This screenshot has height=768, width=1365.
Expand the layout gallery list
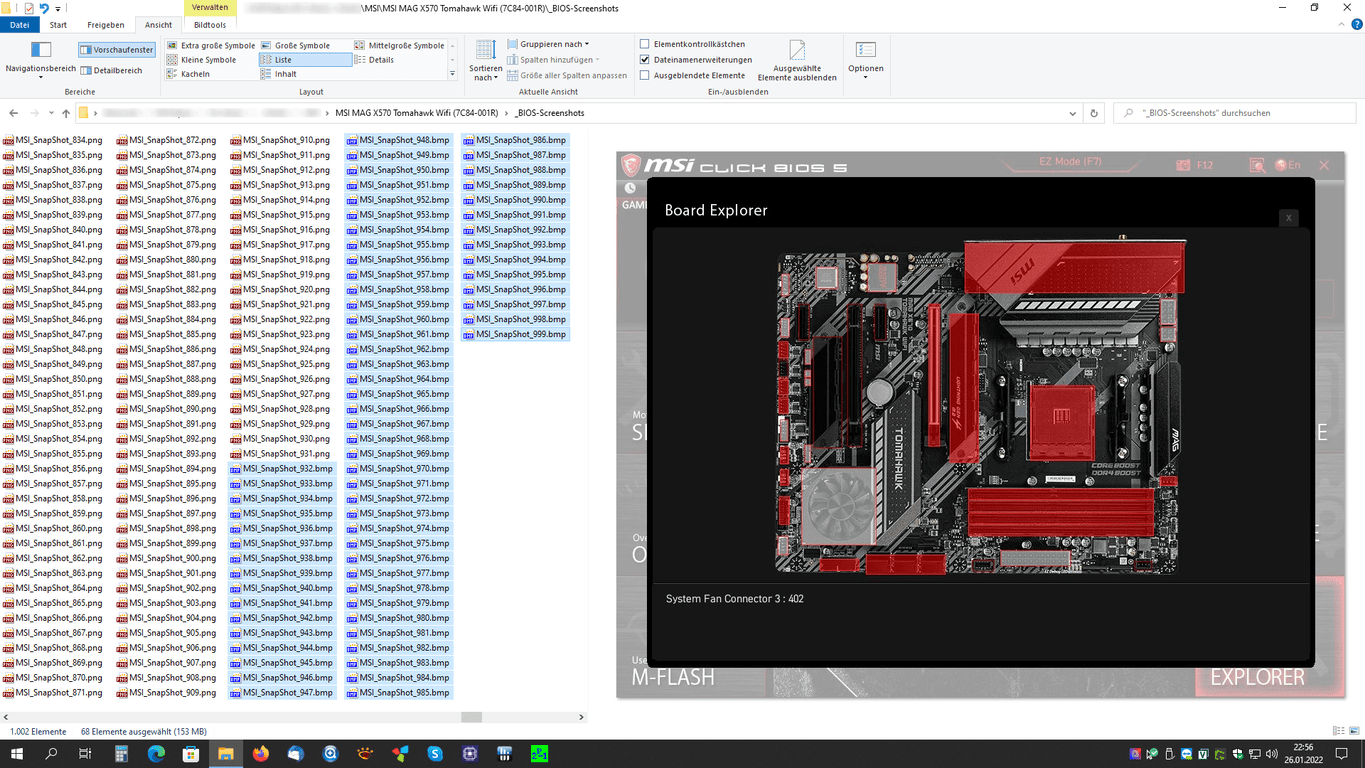coord(453,74)
